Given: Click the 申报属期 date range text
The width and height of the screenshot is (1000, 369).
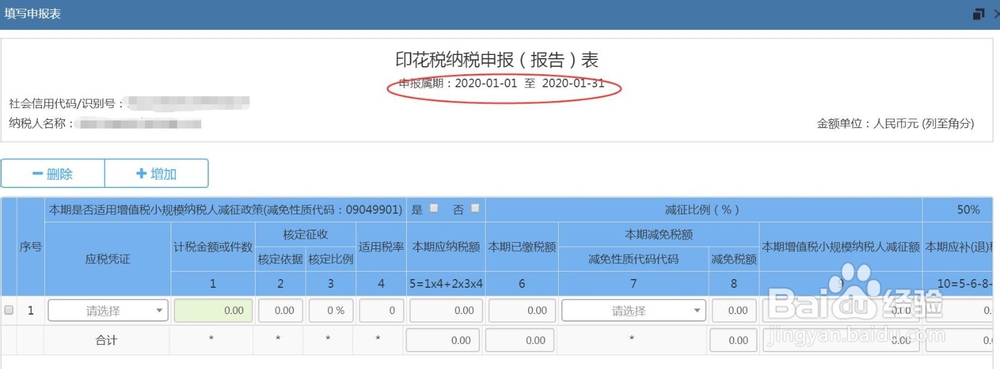Looking at the screenshot, I should (x=501, y=83).
